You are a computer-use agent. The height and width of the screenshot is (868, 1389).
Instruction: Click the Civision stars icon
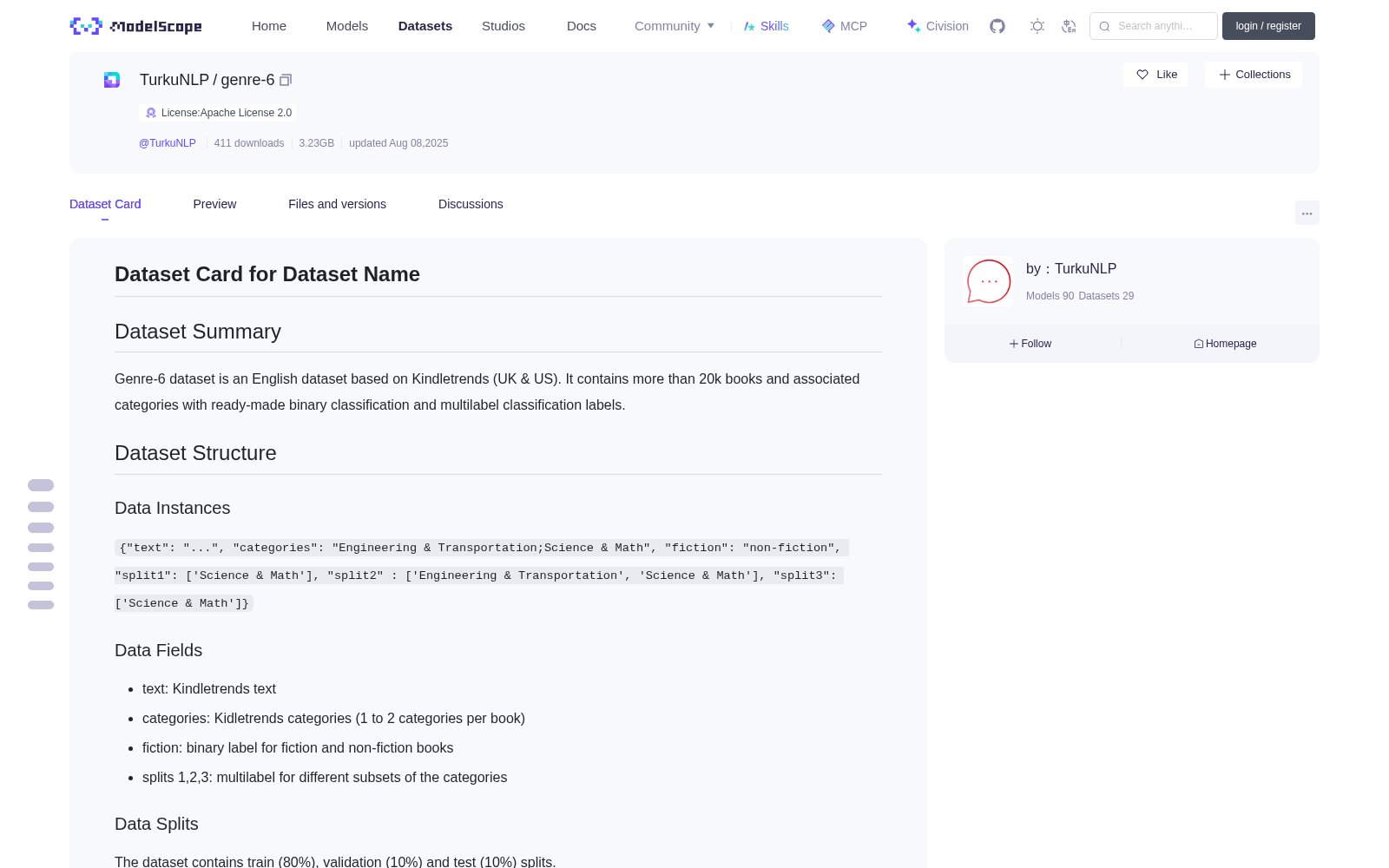tap(913, 26)
